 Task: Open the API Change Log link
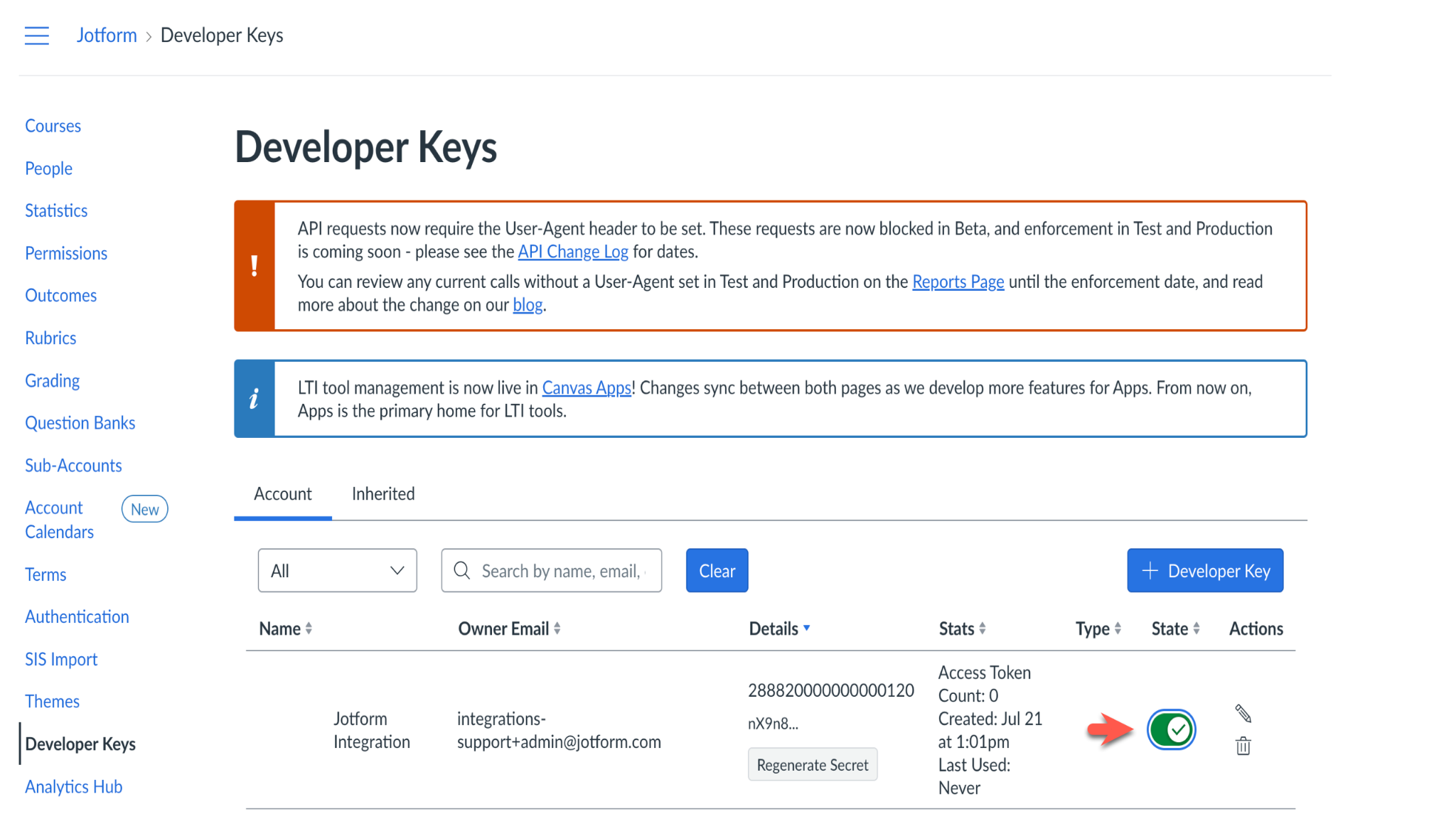point(573,252)
